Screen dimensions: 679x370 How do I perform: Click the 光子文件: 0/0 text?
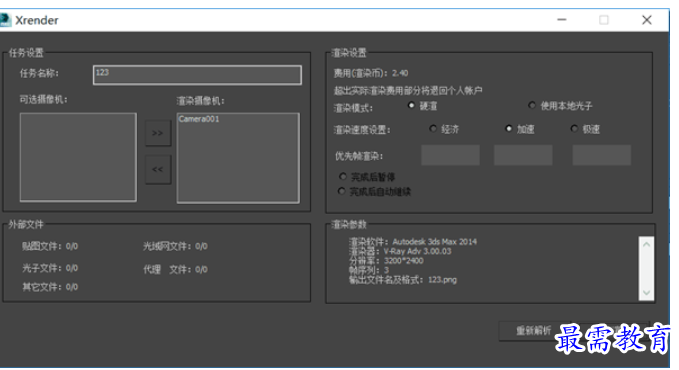tap(50, 268)
